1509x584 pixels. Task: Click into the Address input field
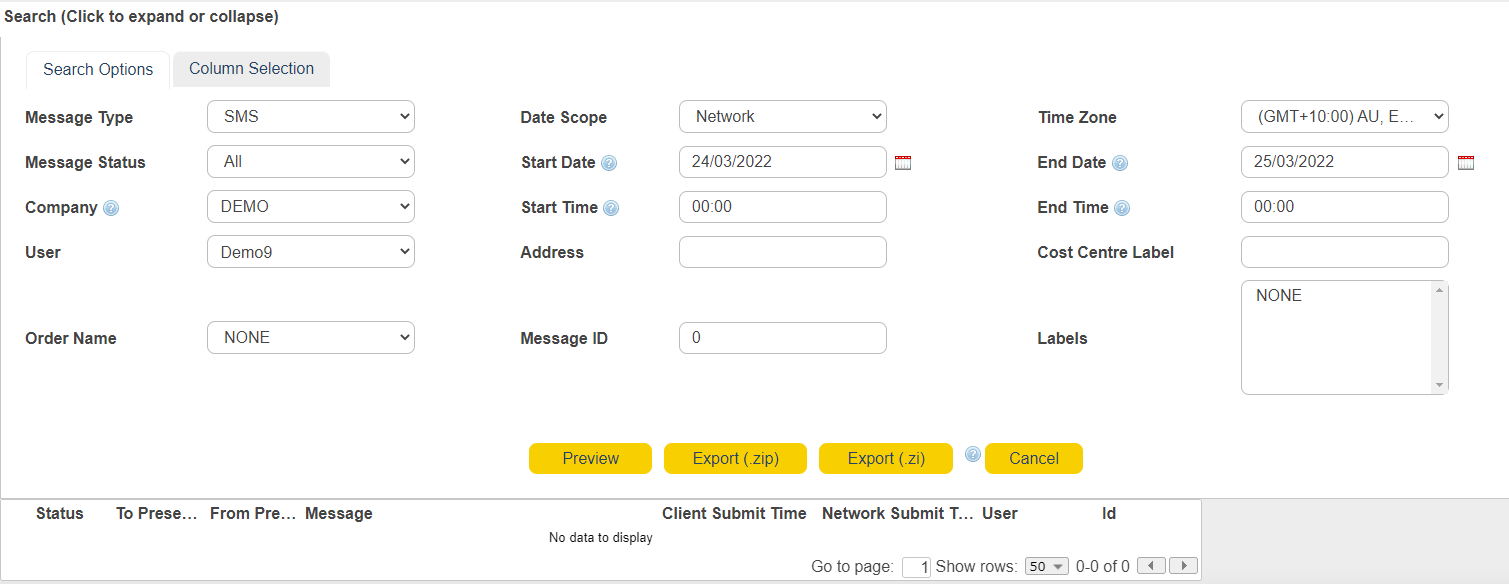[782, 252]
